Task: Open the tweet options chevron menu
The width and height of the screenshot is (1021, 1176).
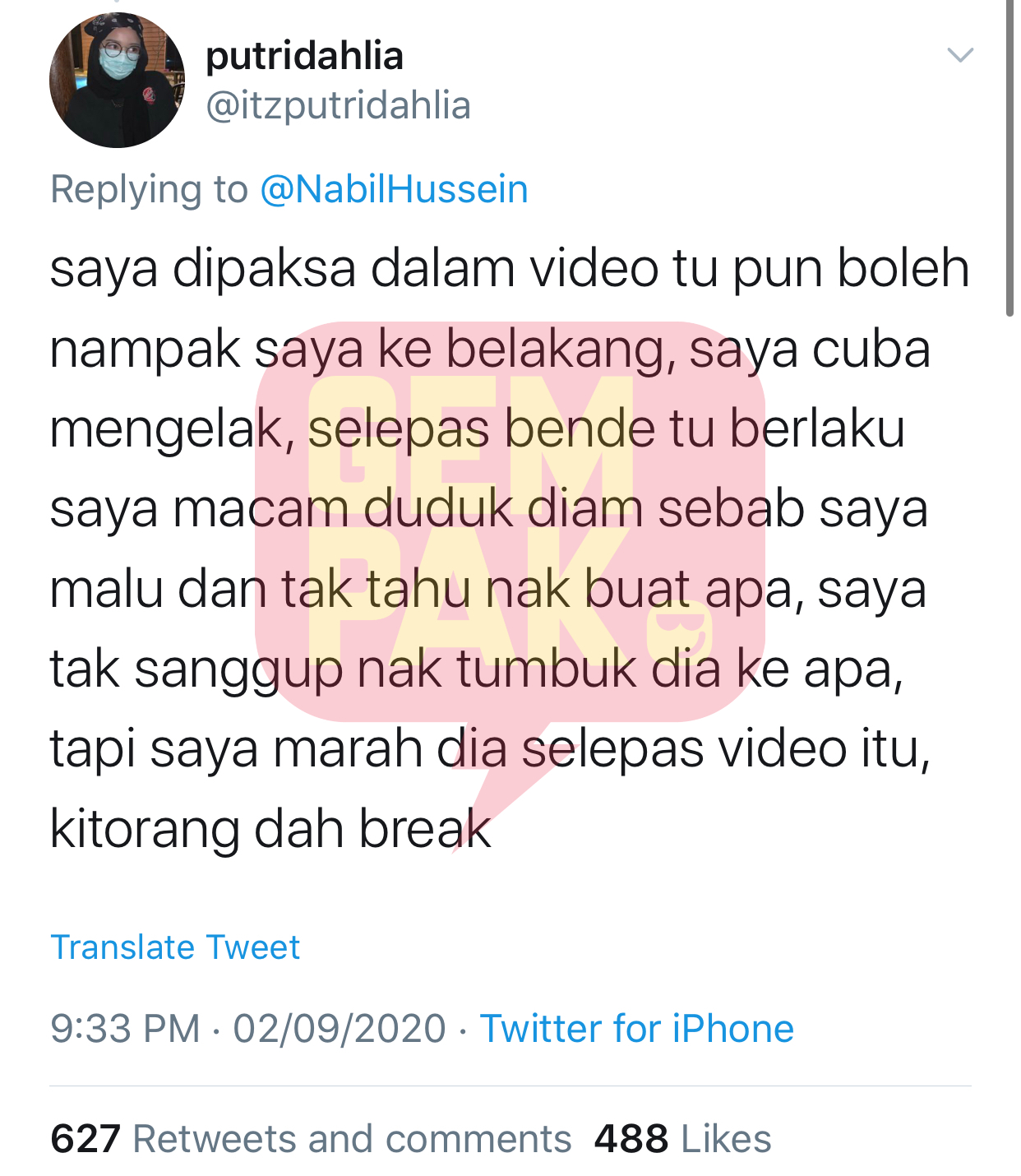Action: [960, 55]
